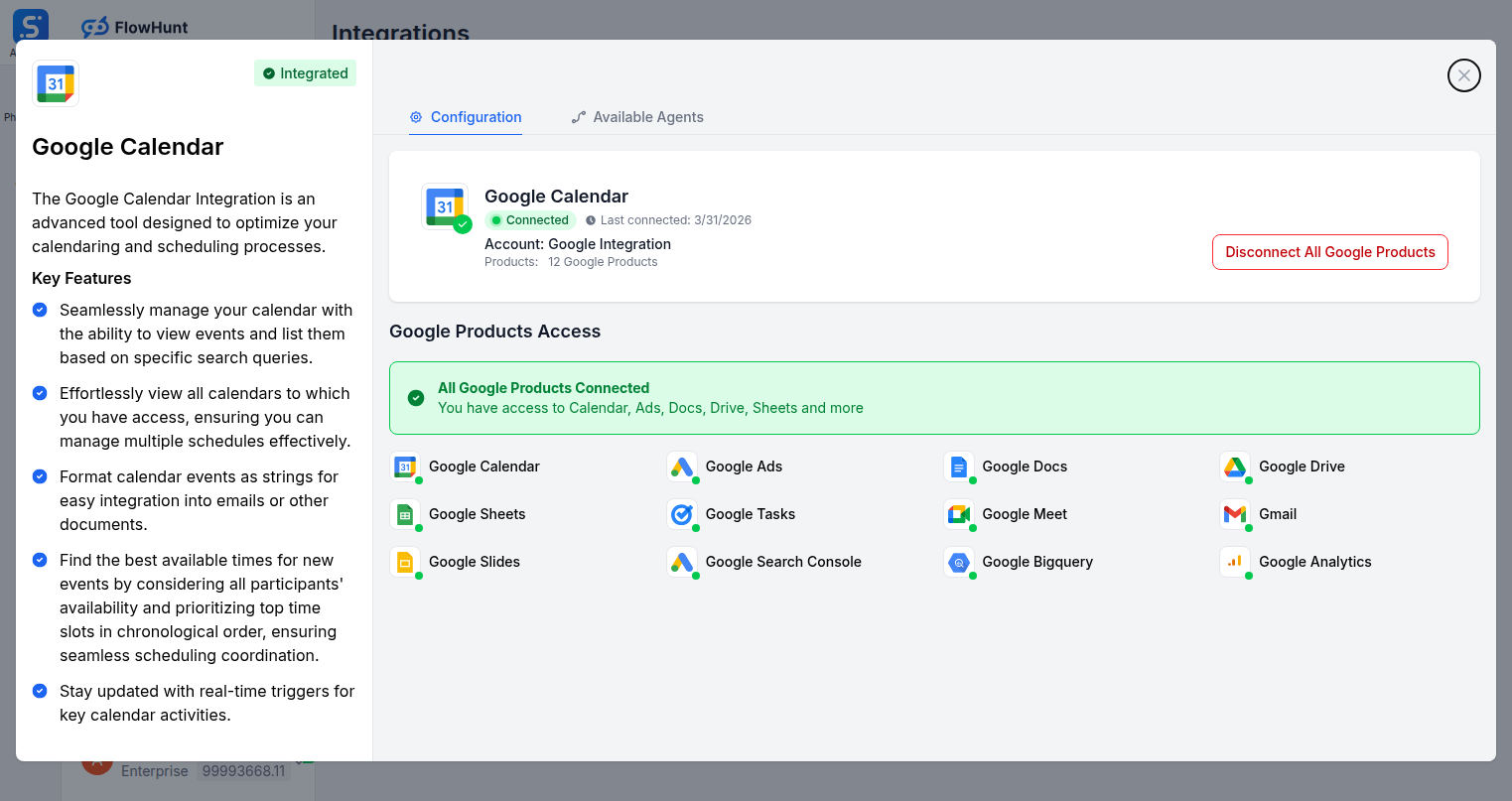The height and width of the screenshot is (801, 1512).
Task: Click the Integrated status badge
Action: (x=305, y=72)
